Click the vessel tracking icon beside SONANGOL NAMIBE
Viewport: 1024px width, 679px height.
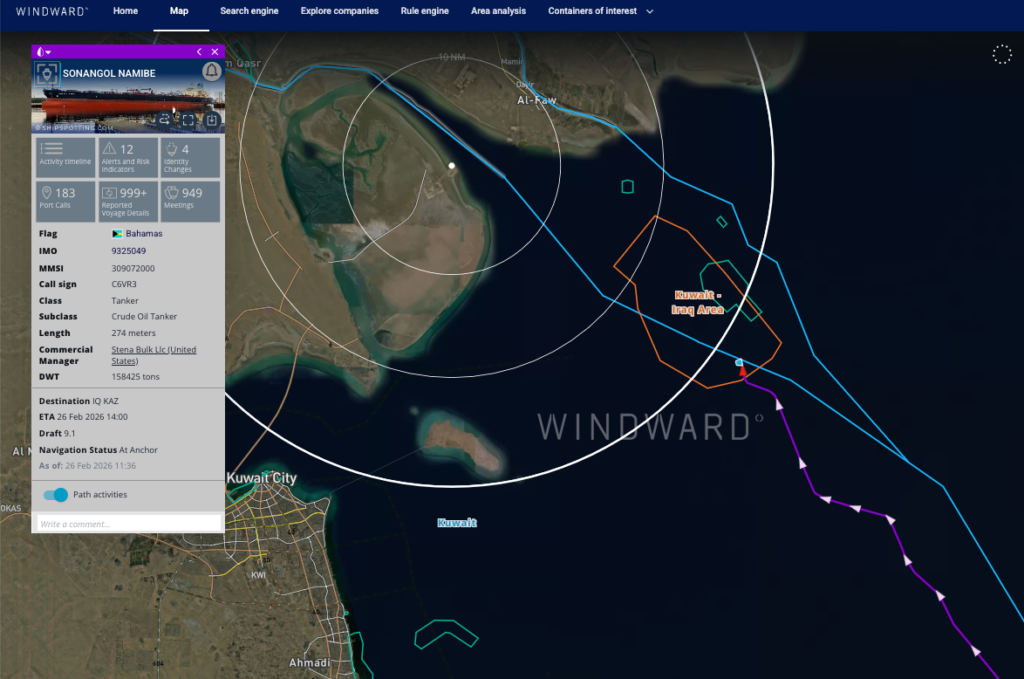(x=47, y=73)
